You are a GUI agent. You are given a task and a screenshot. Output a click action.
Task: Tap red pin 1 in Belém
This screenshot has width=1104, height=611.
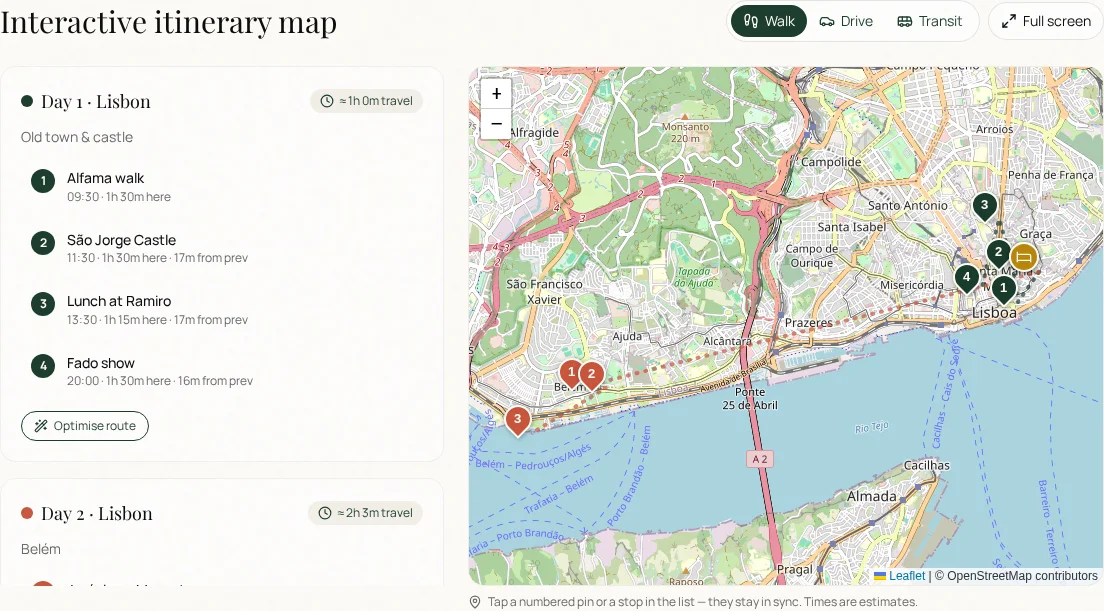pyautogui.click(x=571, y=373)
